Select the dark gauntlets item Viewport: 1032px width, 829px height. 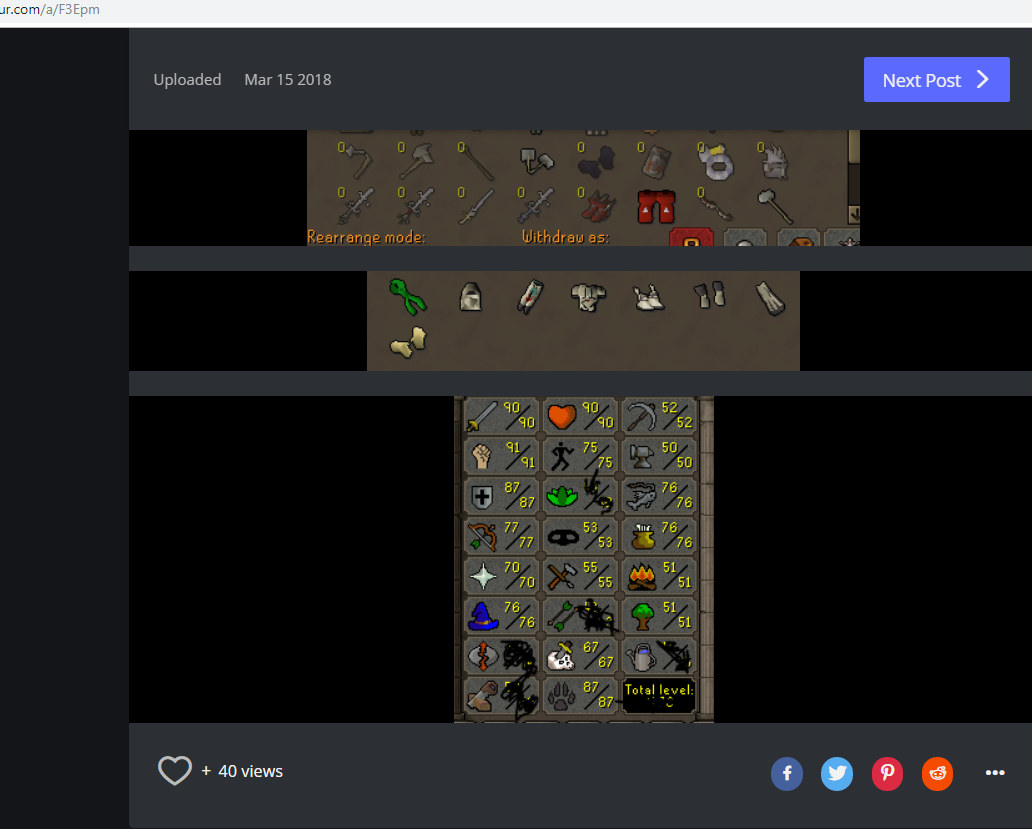[x=710, y=295]
